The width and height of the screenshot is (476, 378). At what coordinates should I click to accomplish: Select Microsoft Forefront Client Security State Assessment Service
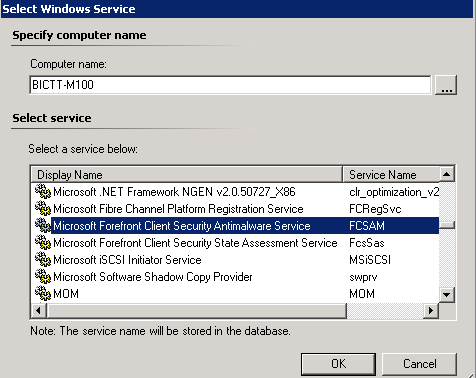tap(195, 243)
